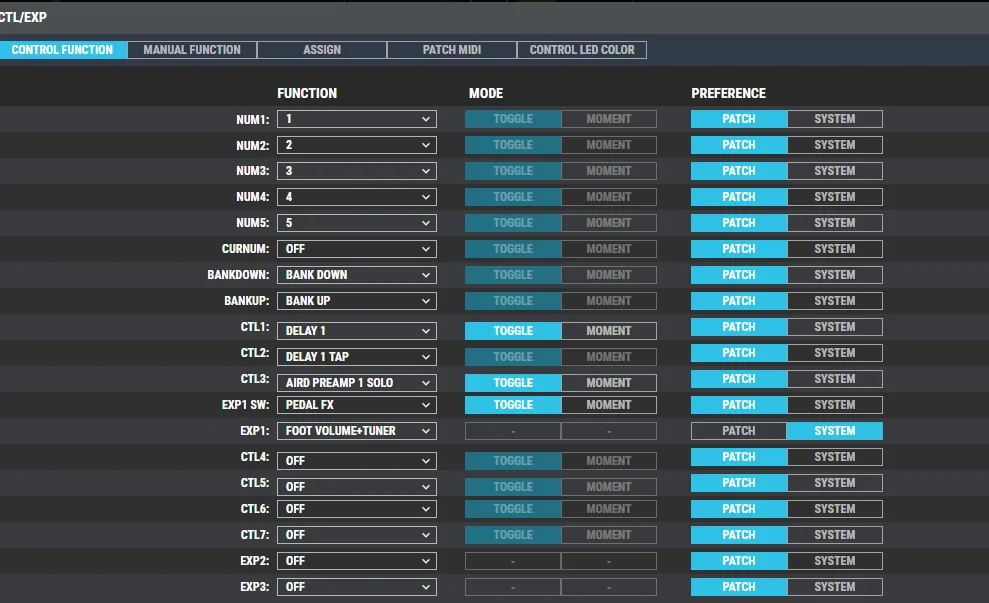Change NUM1 preference to System
This screenshot has height=603, width=989.
tap(834, 119)
